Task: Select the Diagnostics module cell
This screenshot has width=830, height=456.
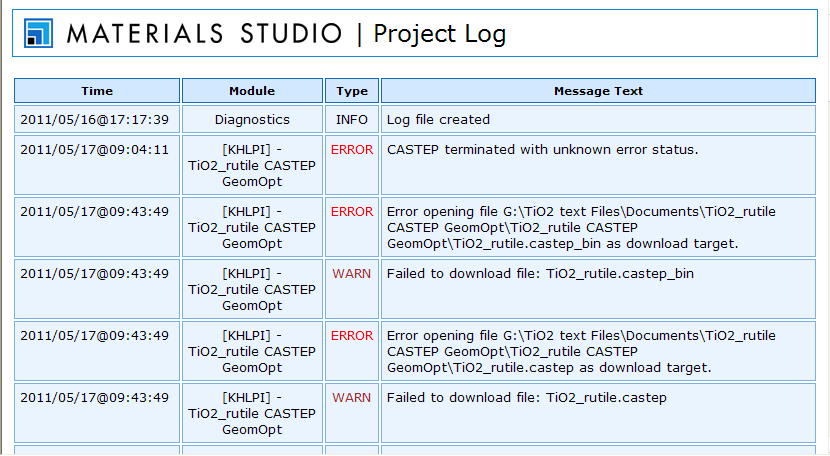Action: click(x=252, y=120)
